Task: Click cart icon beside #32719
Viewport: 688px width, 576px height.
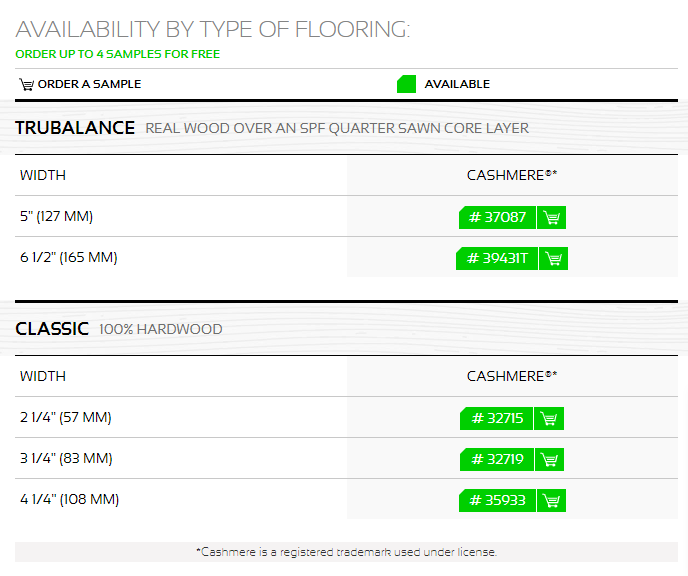Action: pyautogui.click(x=549, y=459)
